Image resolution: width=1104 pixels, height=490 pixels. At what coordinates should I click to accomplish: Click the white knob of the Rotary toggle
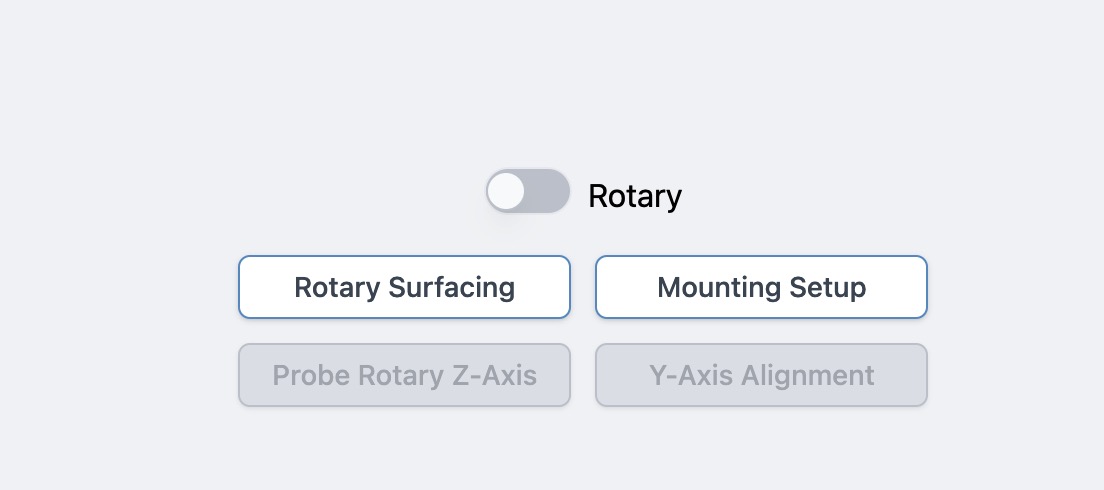click(507, 191)
